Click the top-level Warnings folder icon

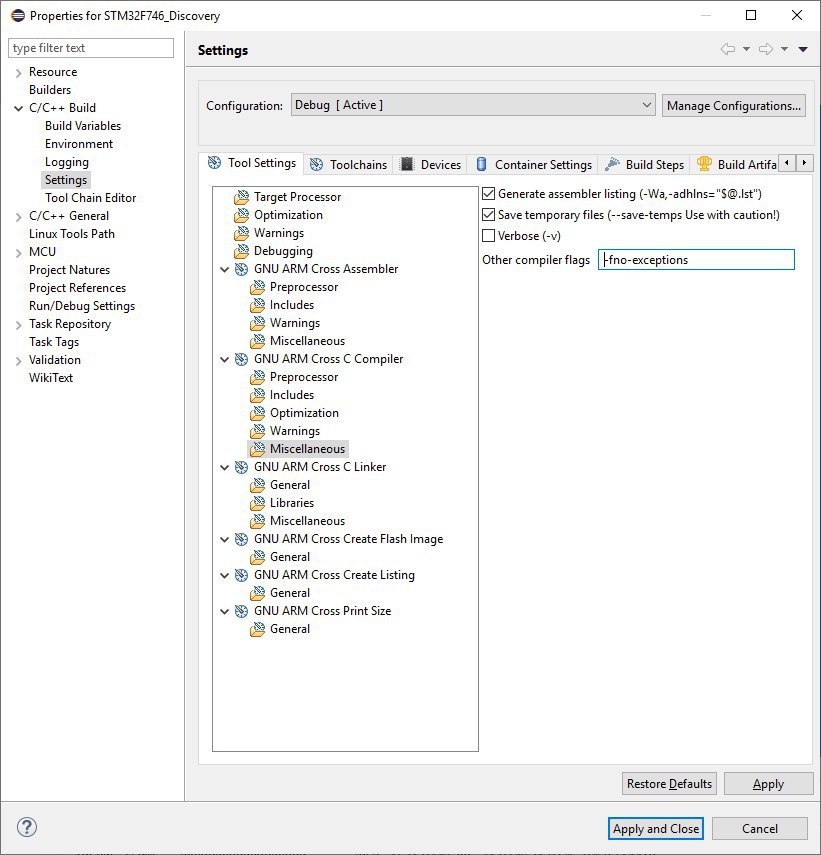click(x=241, y=233)
